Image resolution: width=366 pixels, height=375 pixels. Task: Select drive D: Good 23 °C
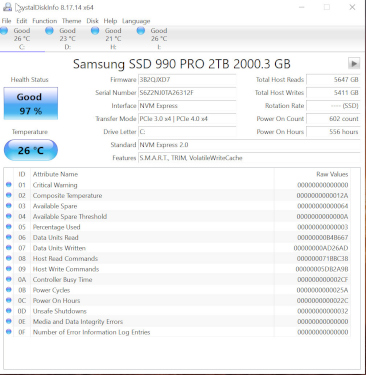[68, 38]
